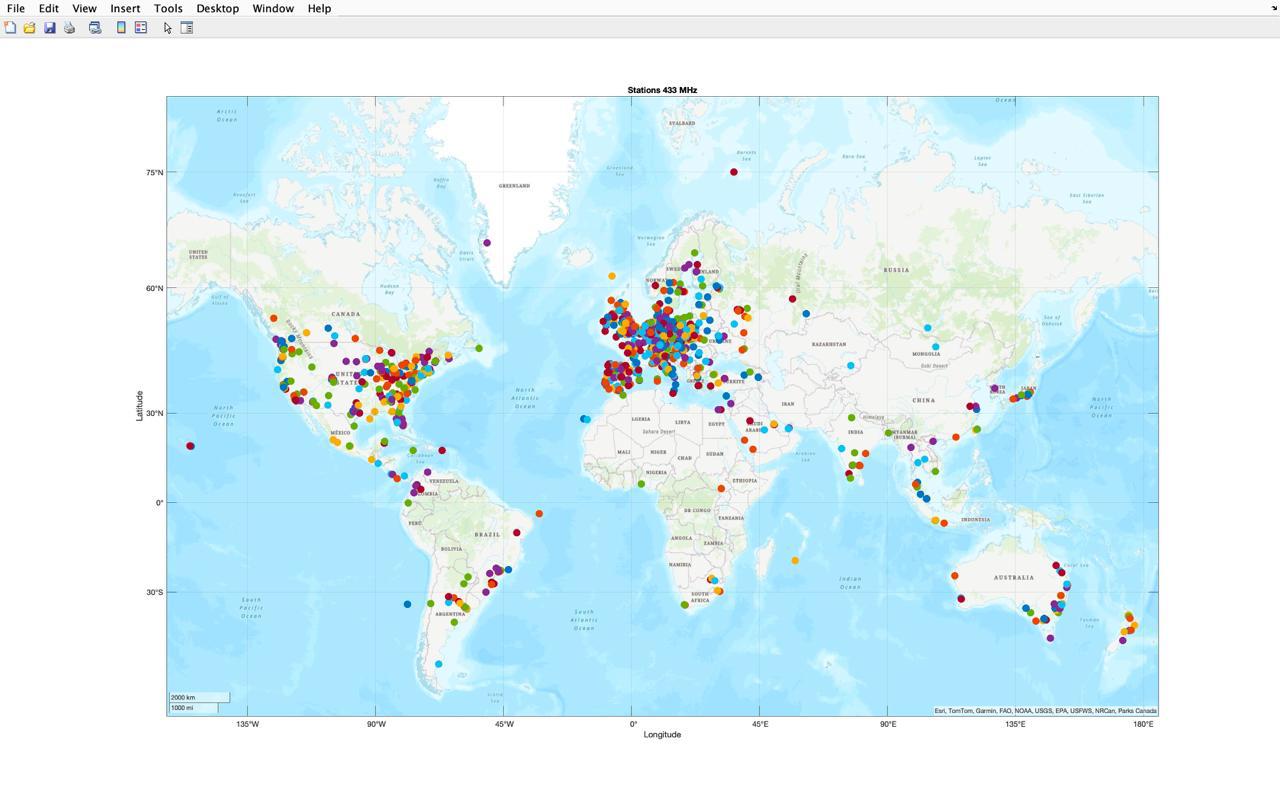Click the GREENLAND label on the map
Screen dimensions: 1280x800
514,185
